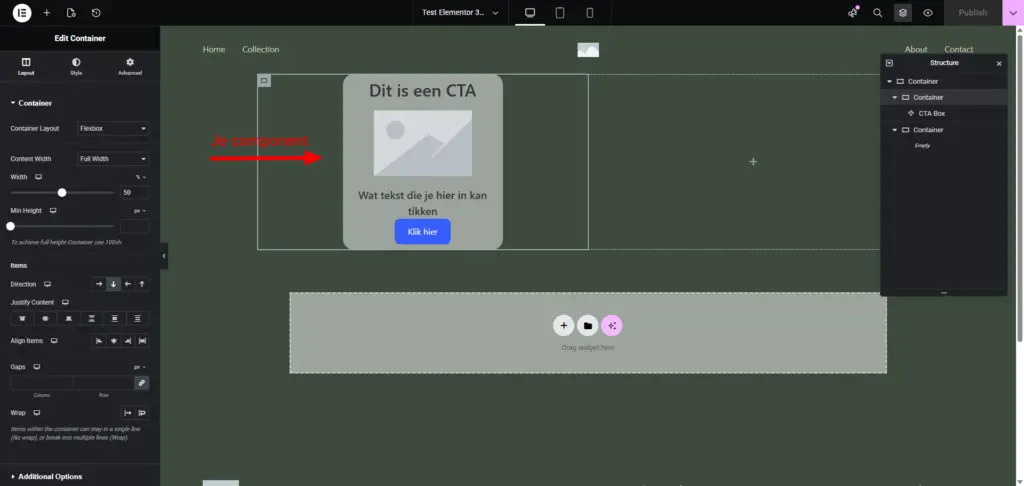Choose Justify Content center option
Image resolution: width=1024 pixels, height=486 pixels.
pos(45,319)
